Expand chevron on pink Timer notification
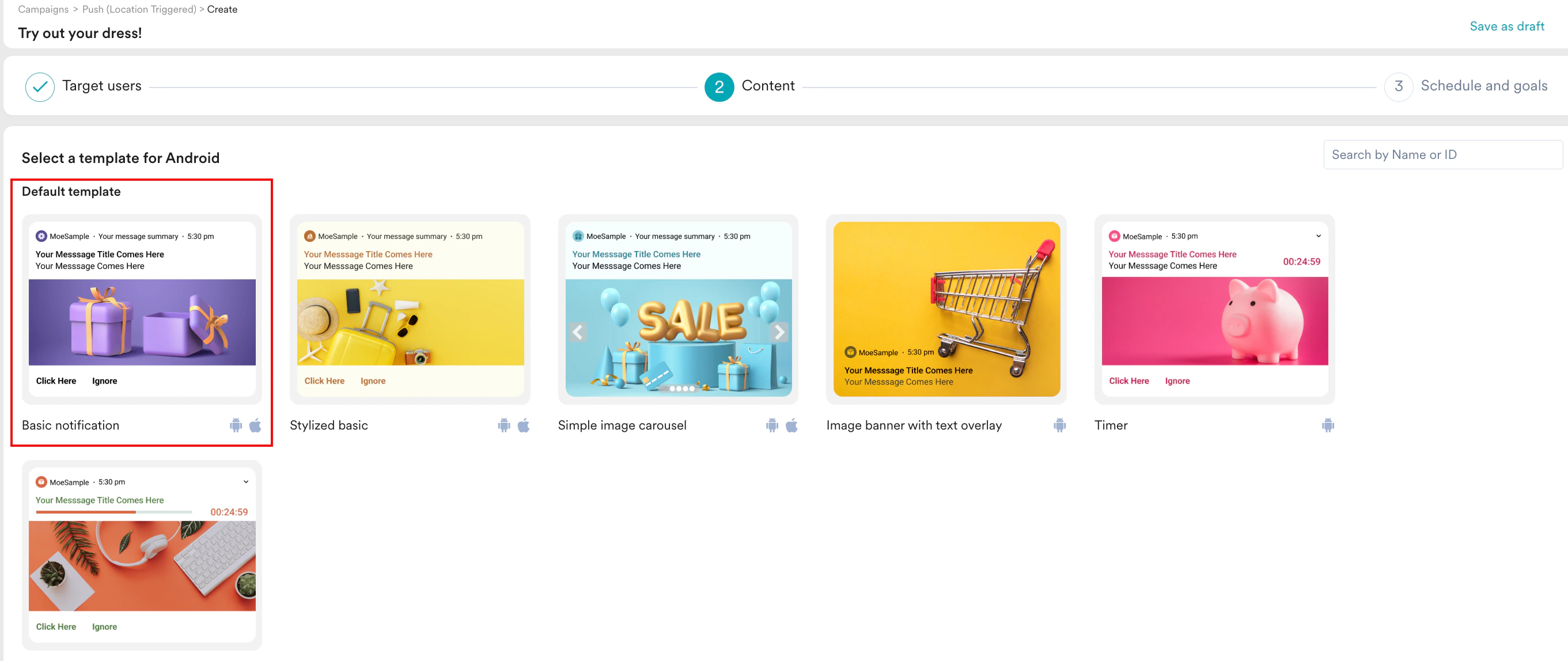This screenshot has height=661, width=1568. click(x=1318, y=235)
